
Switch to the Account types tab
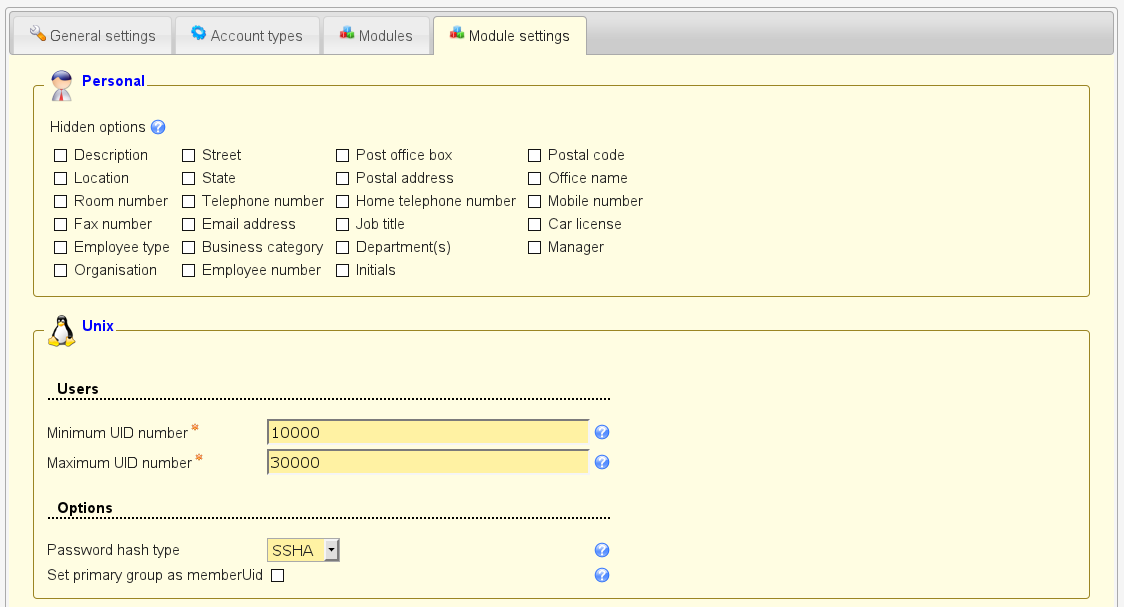tap(247, 35)
